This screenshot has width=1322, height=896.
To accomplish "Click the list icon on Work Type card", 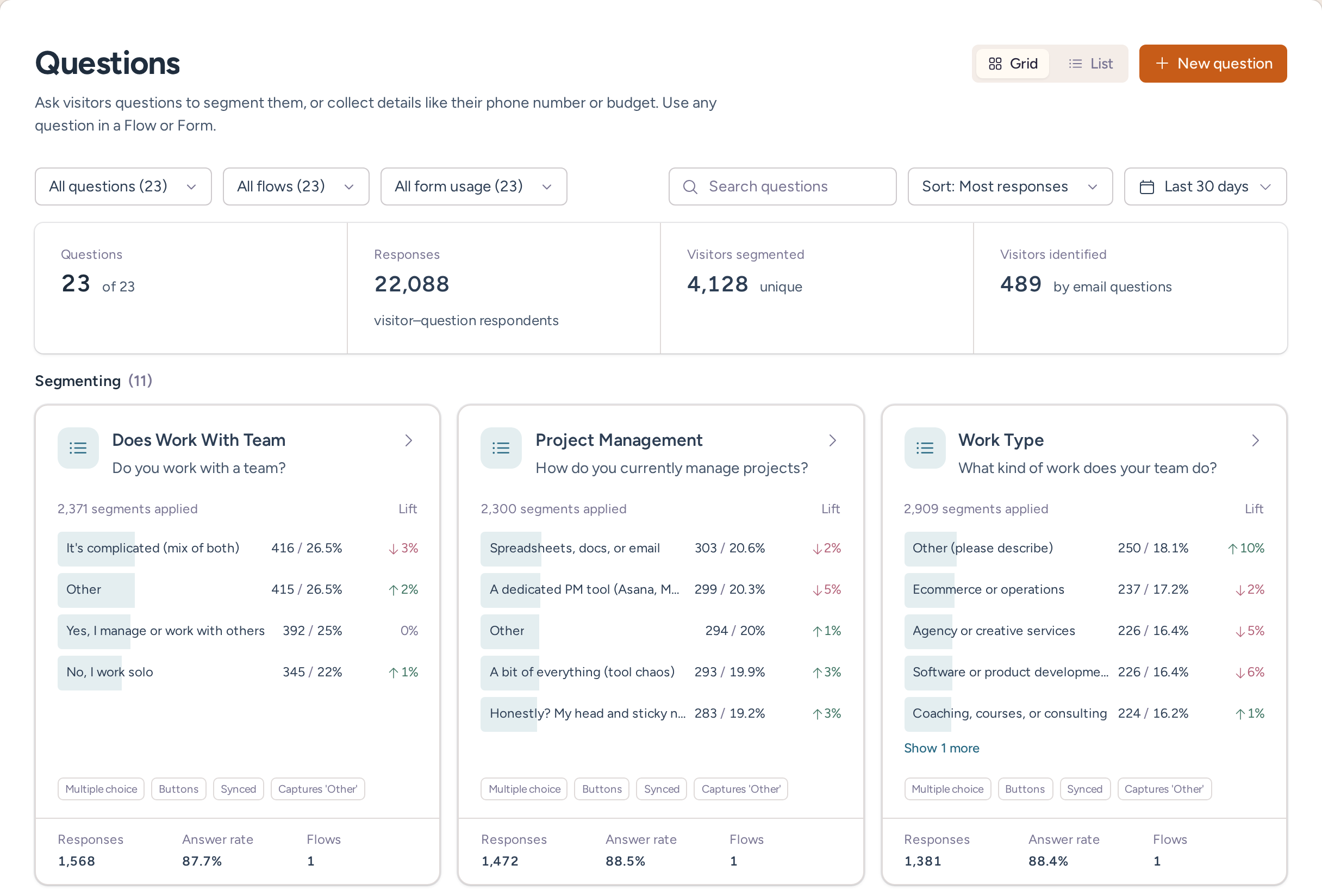I will coord(925,447).
